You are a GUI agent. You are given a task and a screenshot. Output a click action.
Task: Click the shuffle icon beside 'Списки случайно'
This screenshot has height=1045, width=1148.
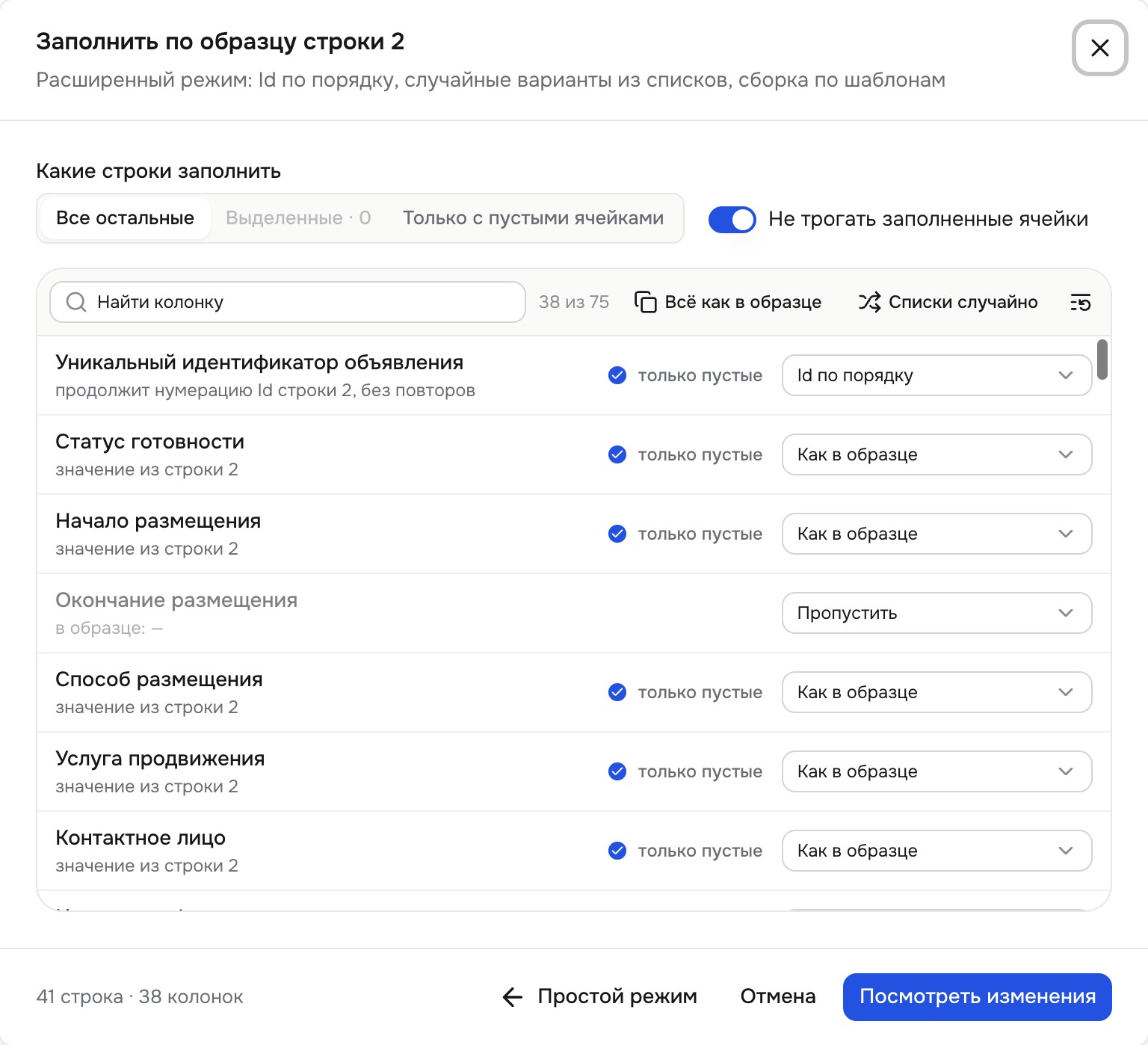coord(869,302)
